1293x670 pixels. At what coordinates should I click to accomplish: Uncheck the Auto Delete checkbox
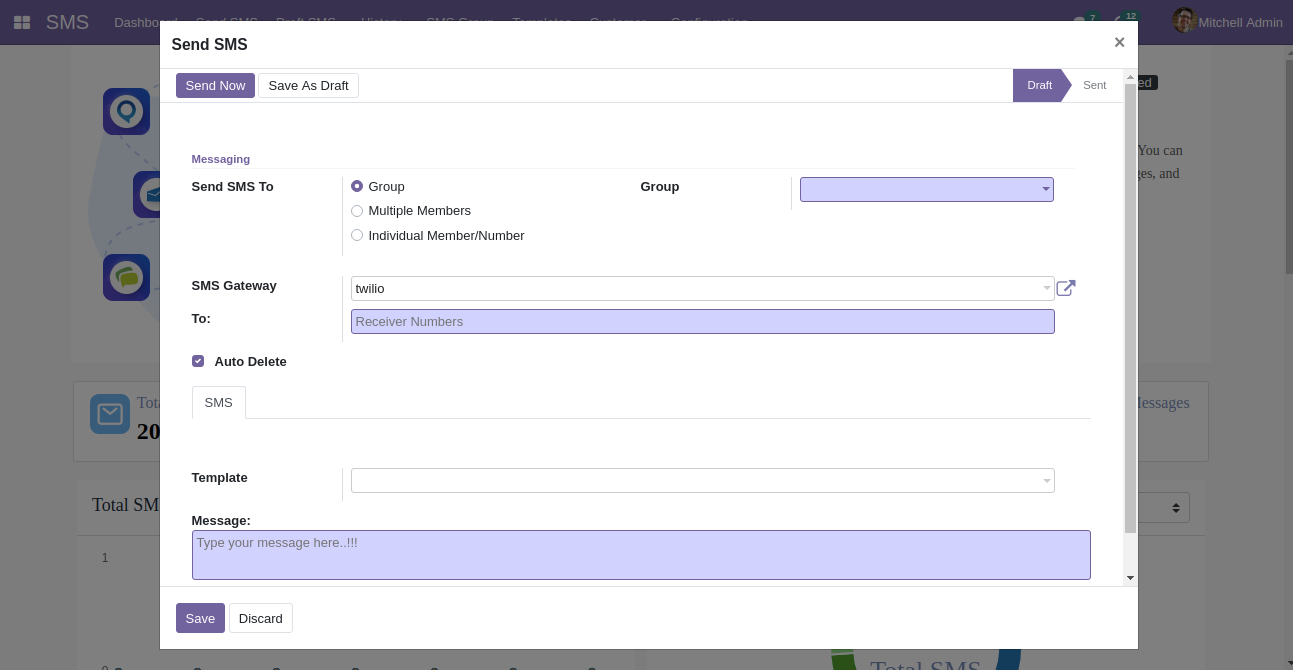(198, 361)
